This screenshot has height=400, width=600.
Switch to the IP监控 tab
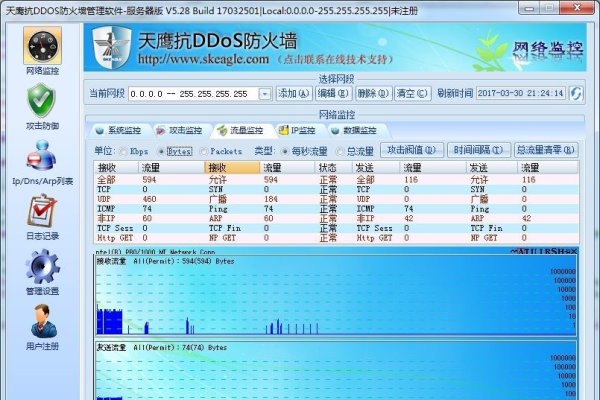[299, 131]
